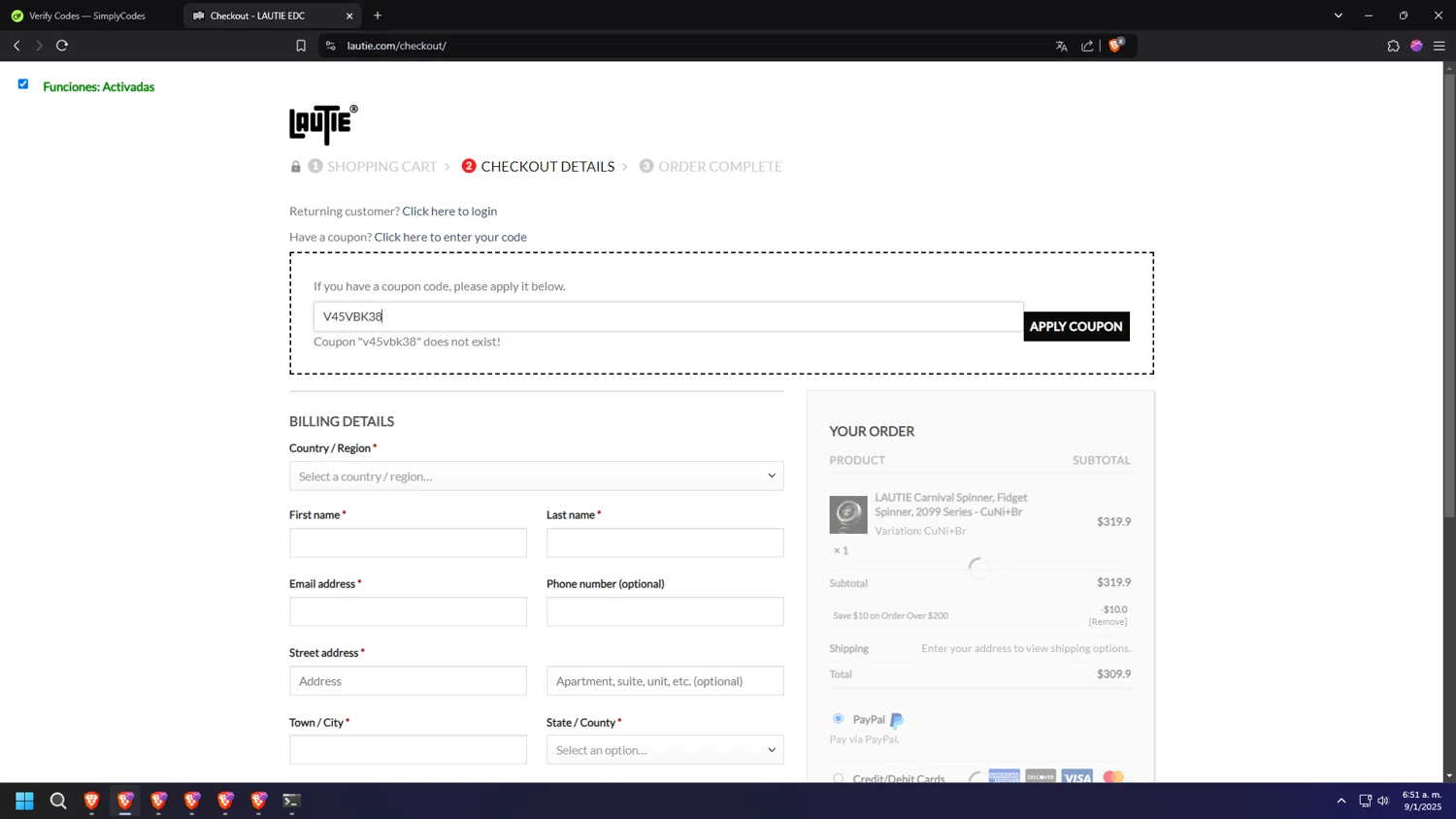Click the share page icon

click(1087, 46)
